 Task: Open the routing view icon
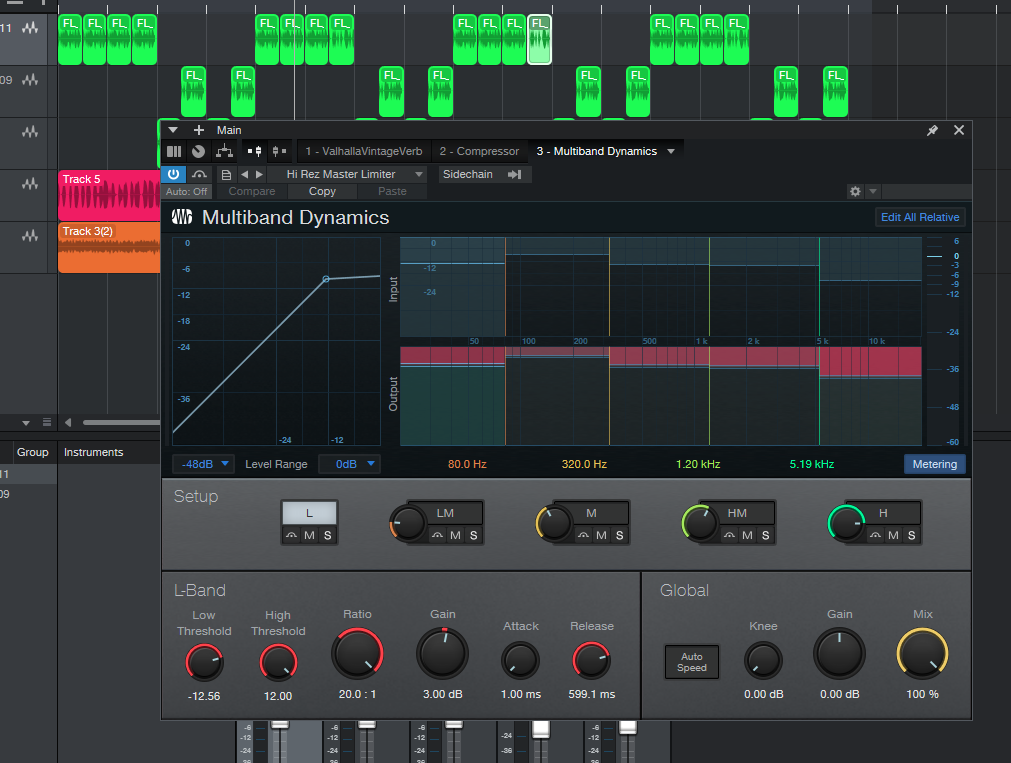coord(224,152)
